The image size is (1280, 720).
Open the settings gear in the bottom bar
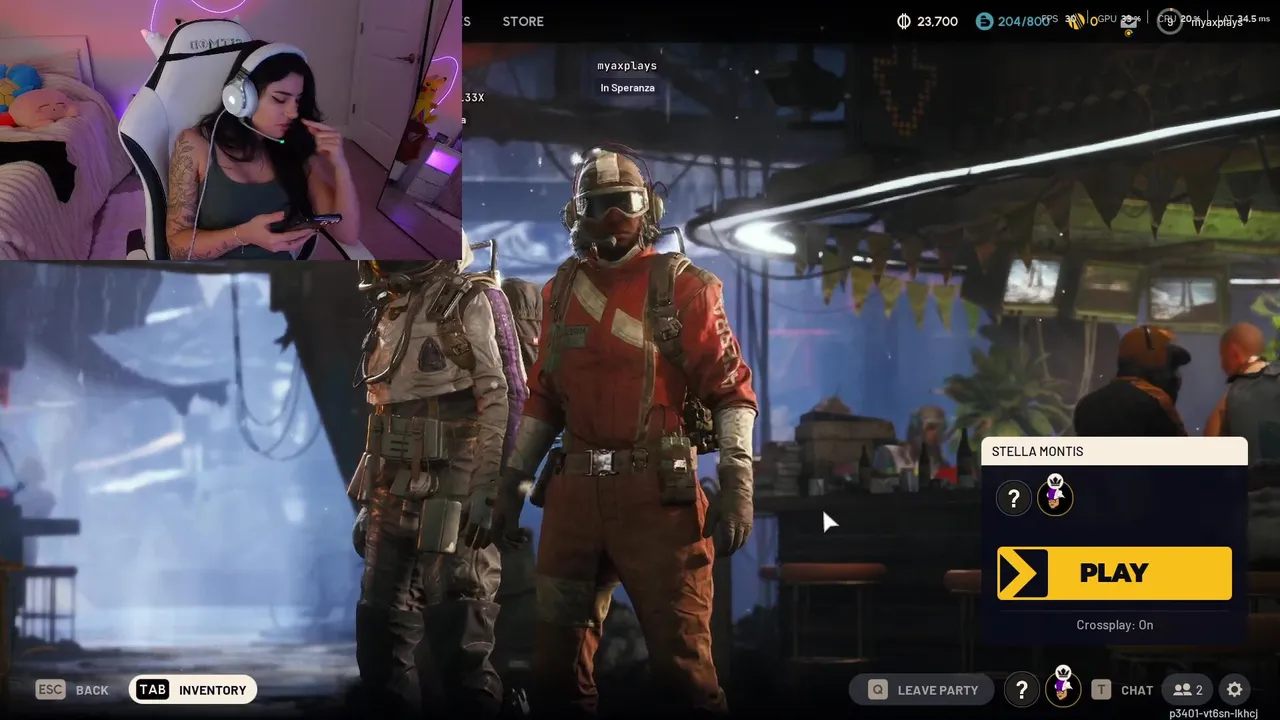(1234, 690)
